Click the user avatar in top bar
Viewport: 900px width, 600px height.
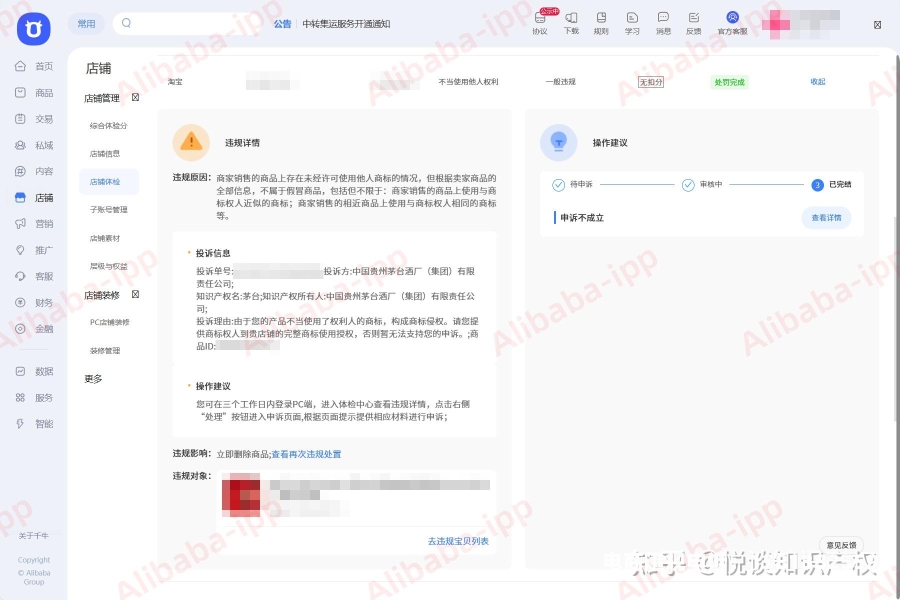click(x=776, y=24)
